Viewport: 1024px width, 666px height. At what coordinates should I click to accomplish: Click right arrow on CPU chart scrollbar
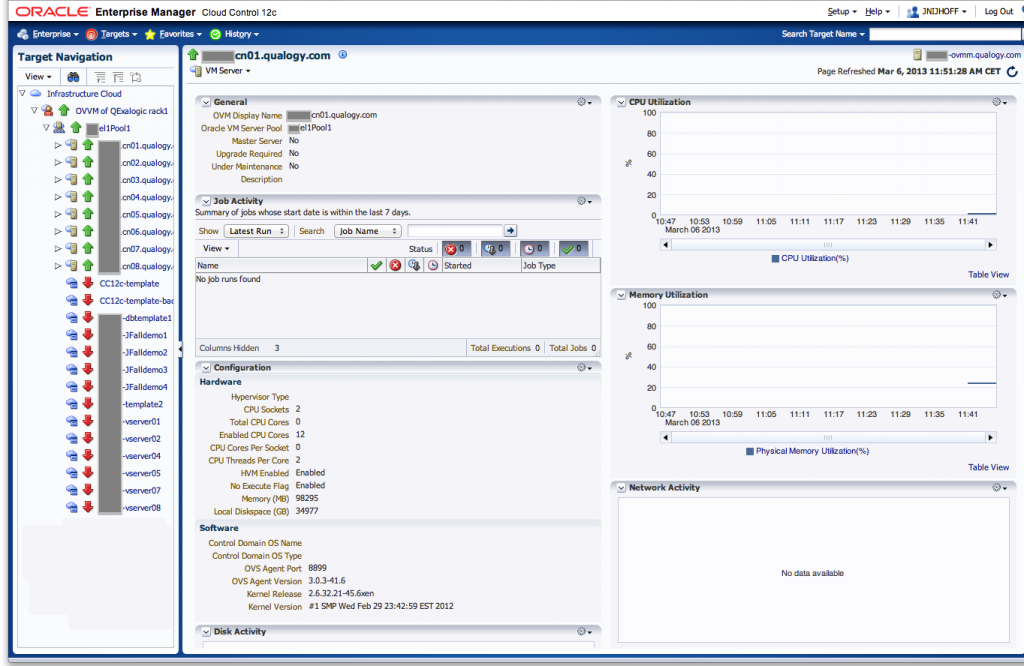[990, 245]
